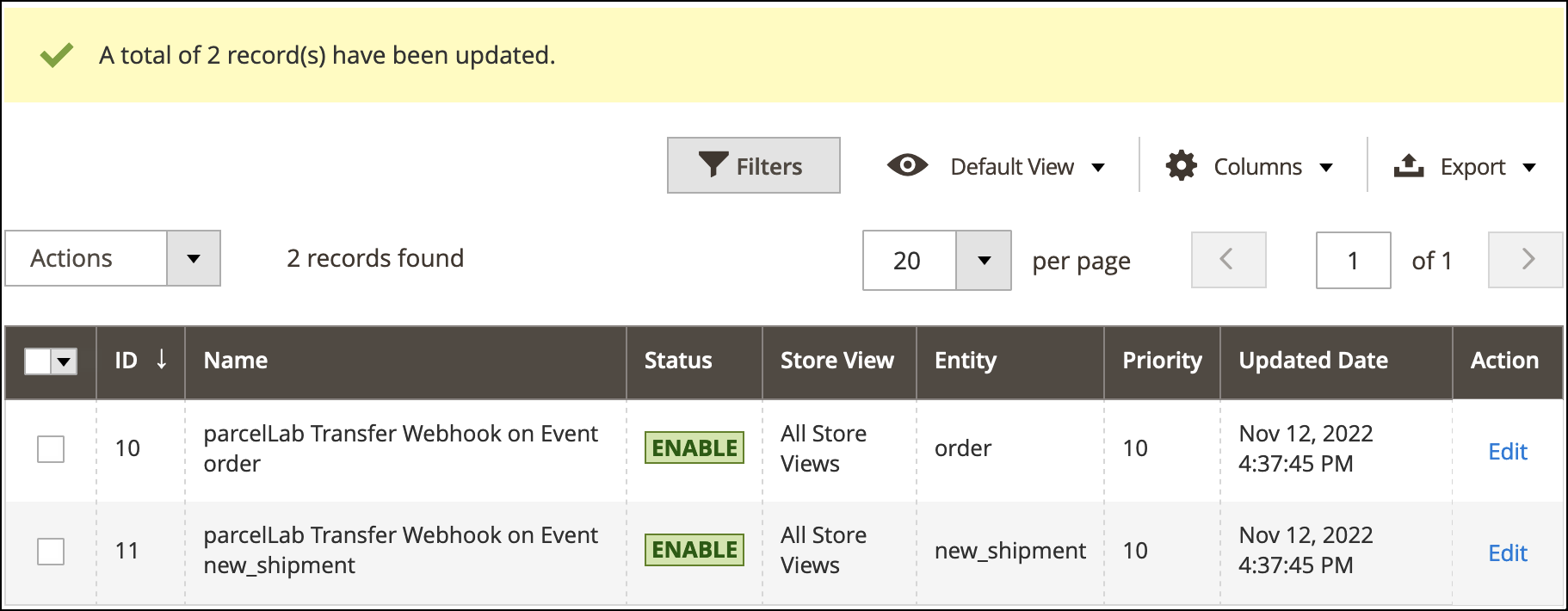Select the checkbox for record ID 11
The image size is (1568, 611).
(51, 551)
